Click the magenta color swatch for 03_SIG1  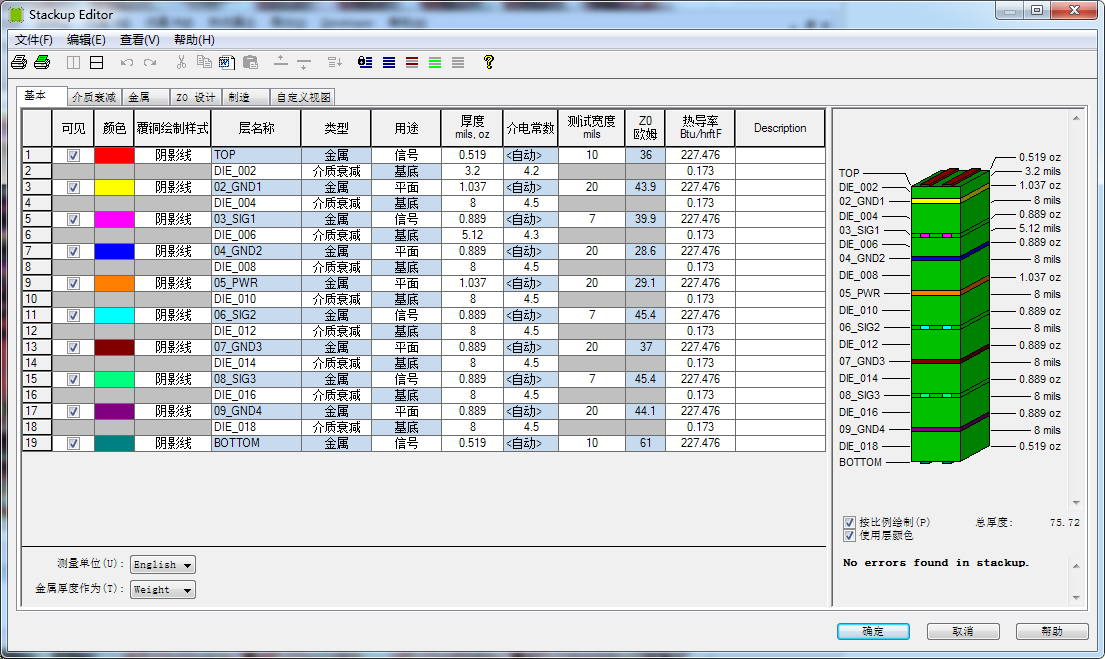(x=114, y=219)
